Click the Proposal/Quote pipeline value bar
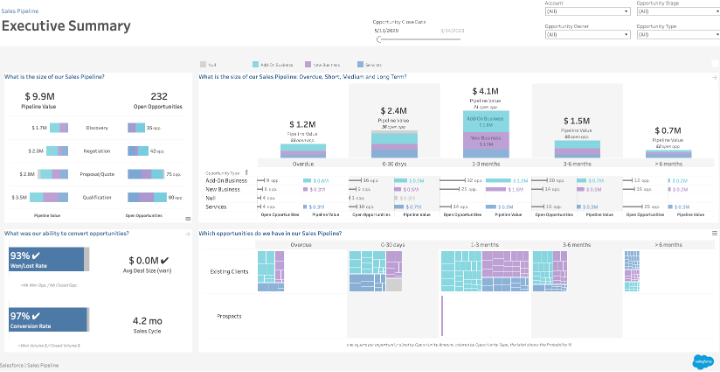The image size is (720, 372). click(53, 174)
